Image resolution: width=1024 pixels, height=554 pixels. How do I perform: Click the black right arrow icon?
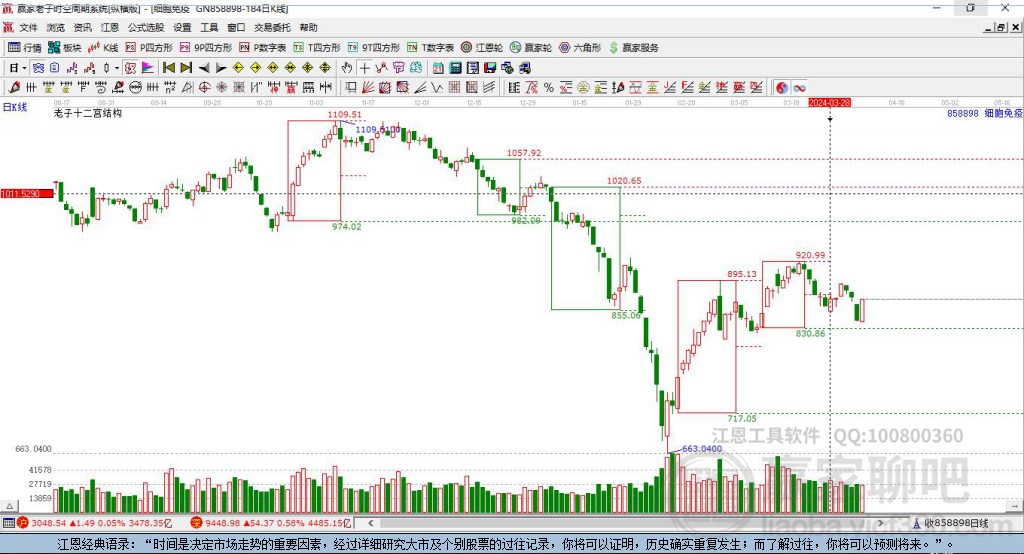(221, 68)
